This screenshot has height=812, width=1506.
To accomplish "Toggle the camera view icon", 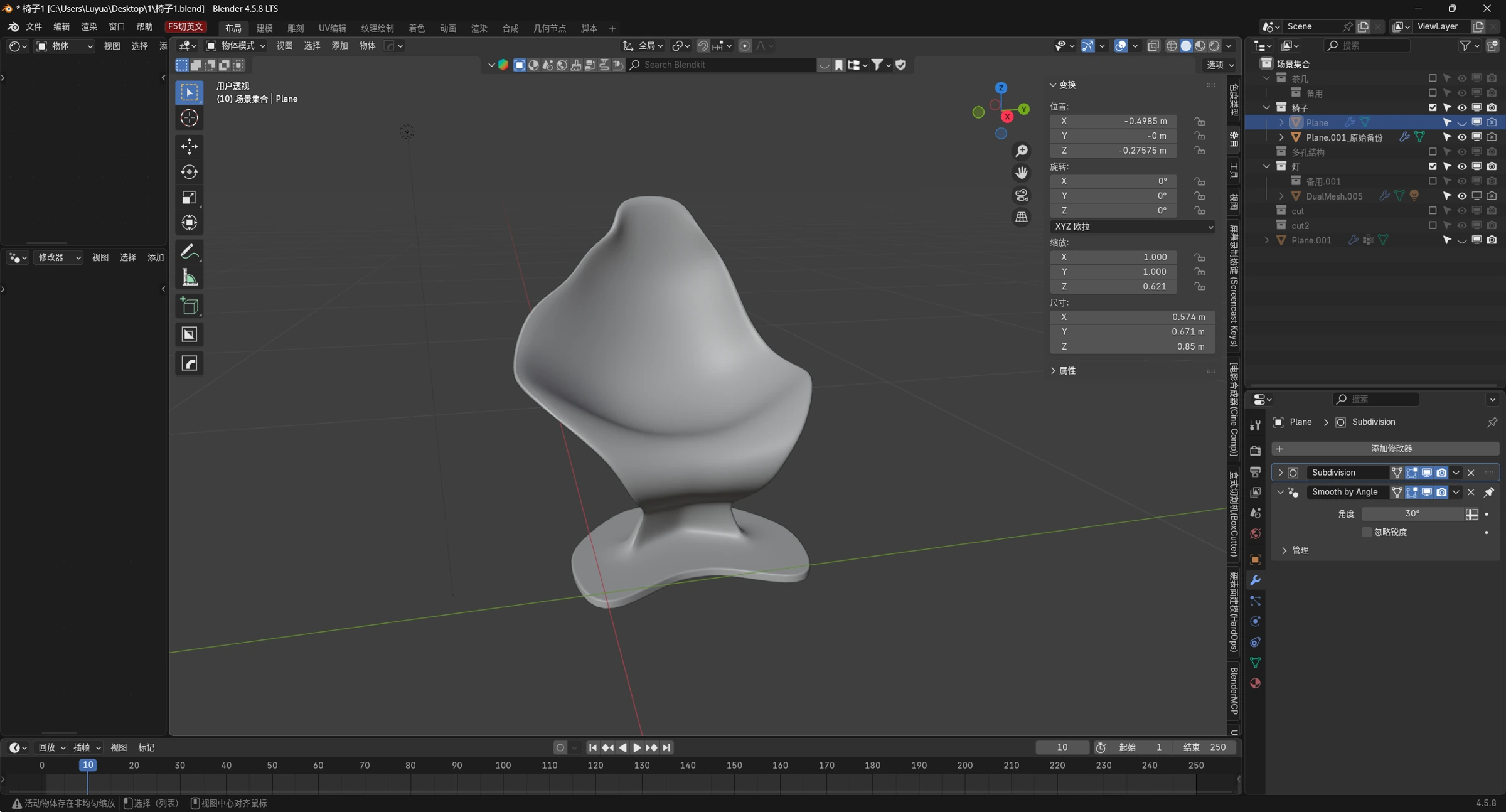I will pos(1022,195).
